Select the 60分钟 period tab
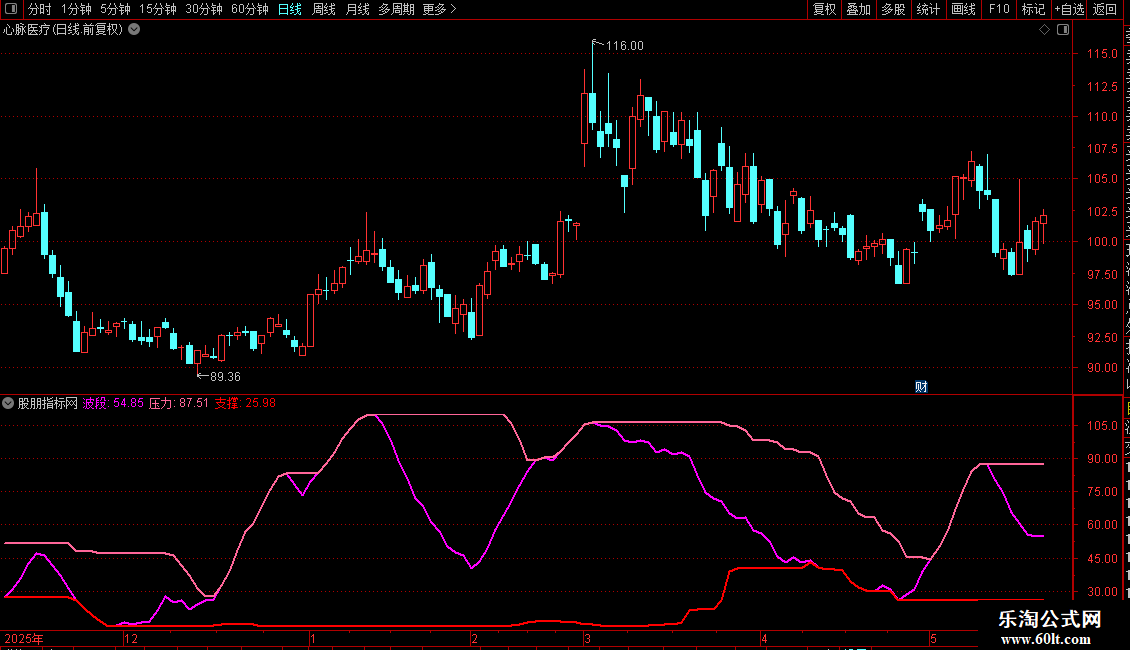This screenshot has height=650, width=1130. click(249, 9)
